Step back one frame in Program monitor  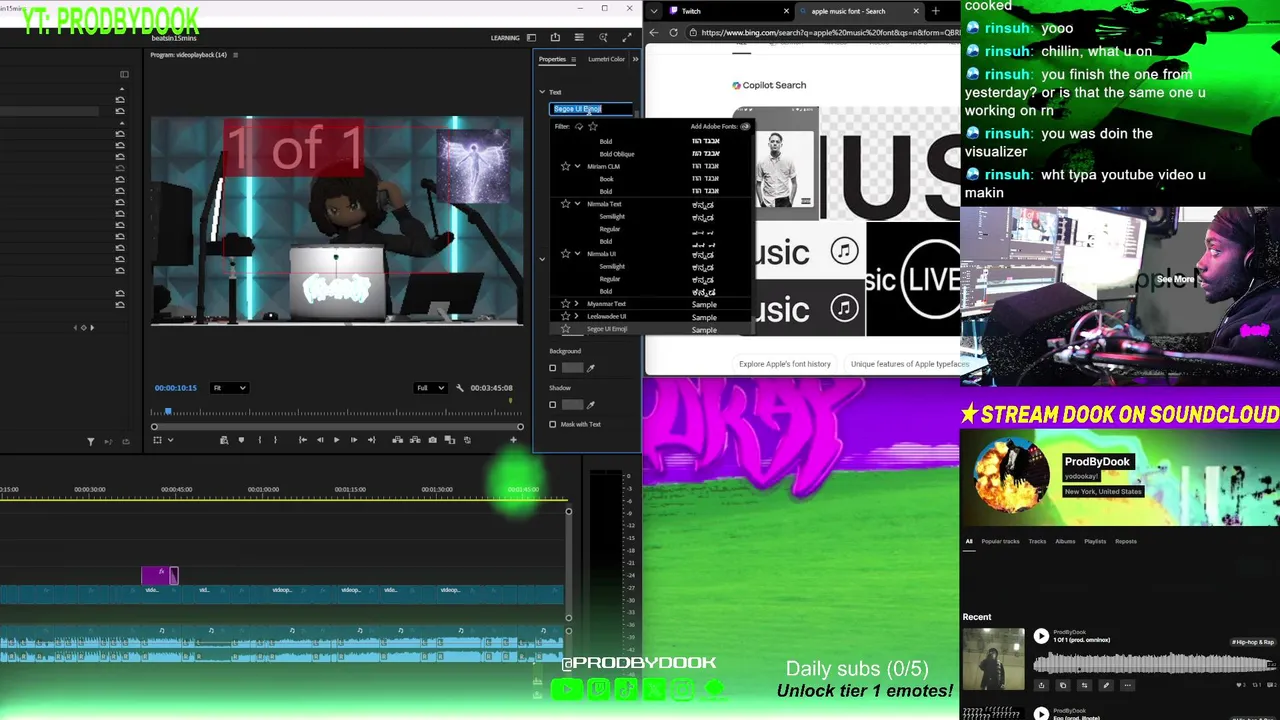coord(320,440)
